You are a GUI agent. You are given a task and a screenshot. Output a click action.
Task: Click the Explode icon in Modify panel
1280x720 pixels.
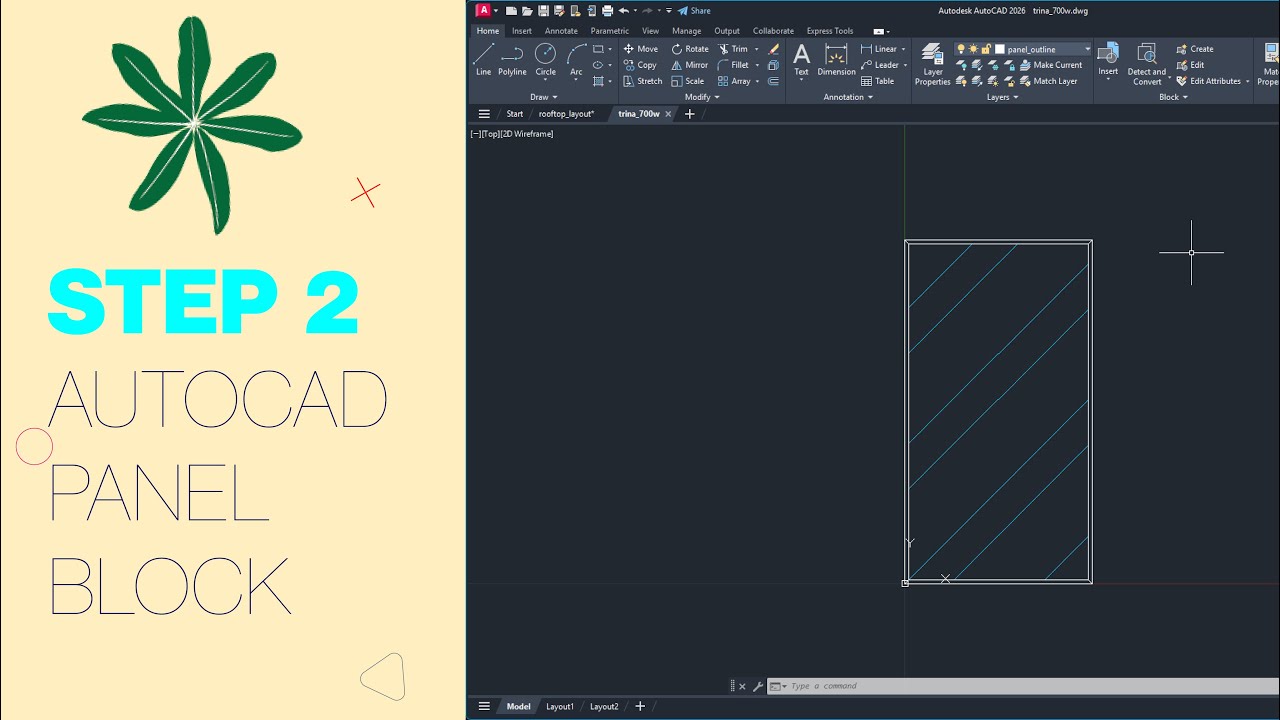(774, 65)
